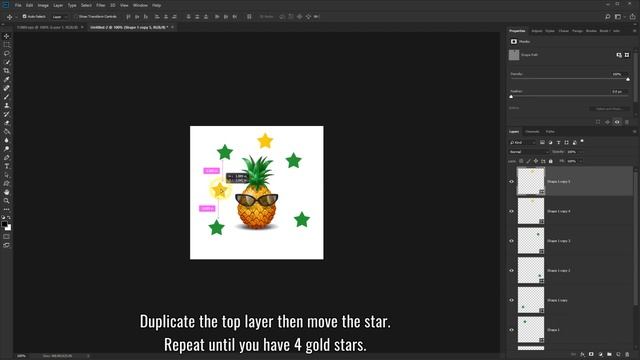Click the Density slider handle
The height and width of the screenshot is (360, 640).
628,79
